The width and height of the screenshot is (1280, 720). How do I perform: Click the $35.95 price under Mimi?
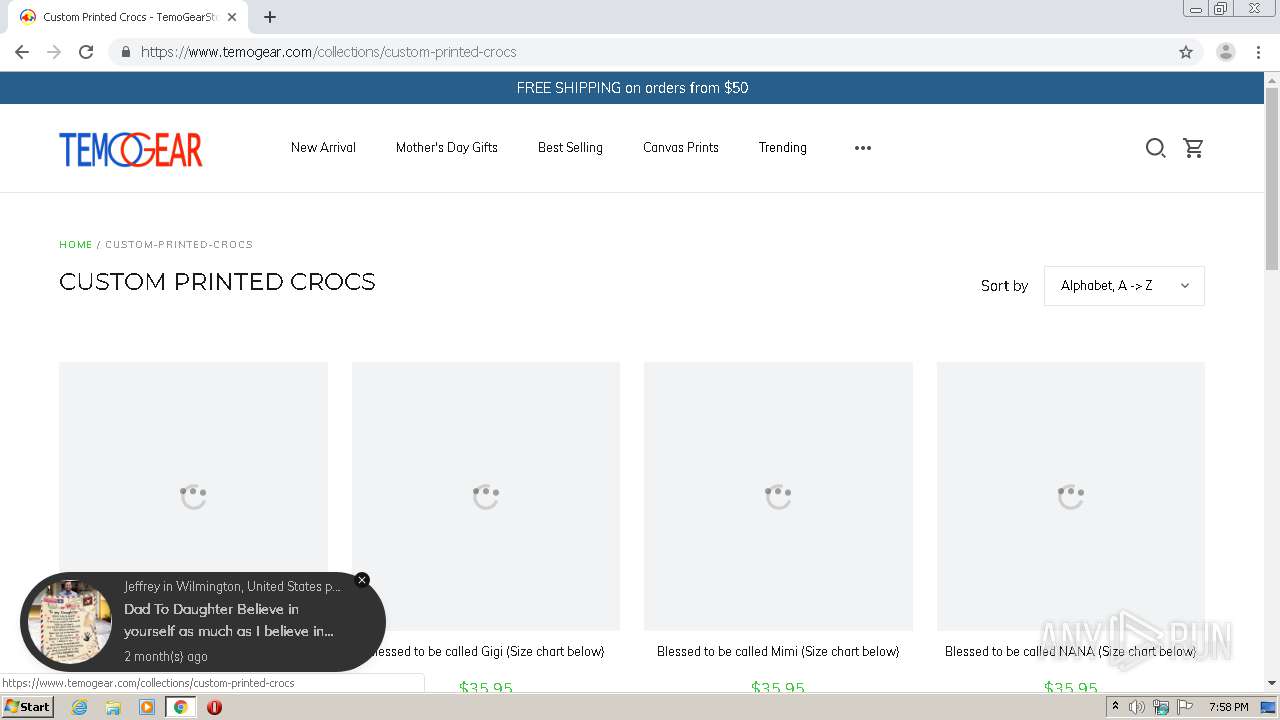point(778,688)
